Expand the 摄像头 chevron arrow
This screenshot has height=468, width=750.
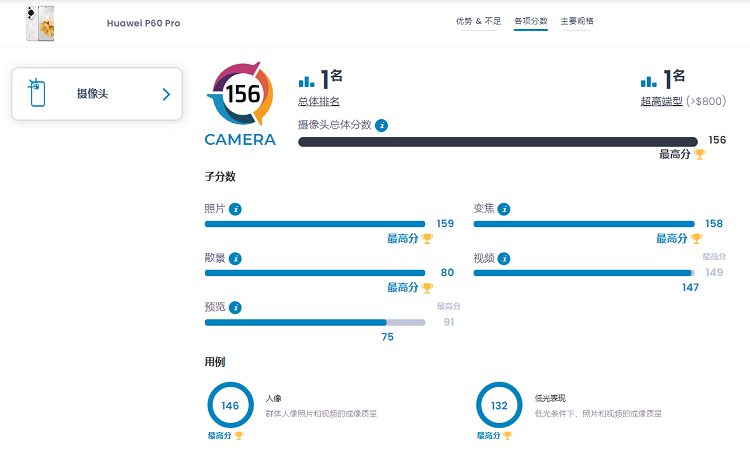pyautogui.click(x=166, y=94)
